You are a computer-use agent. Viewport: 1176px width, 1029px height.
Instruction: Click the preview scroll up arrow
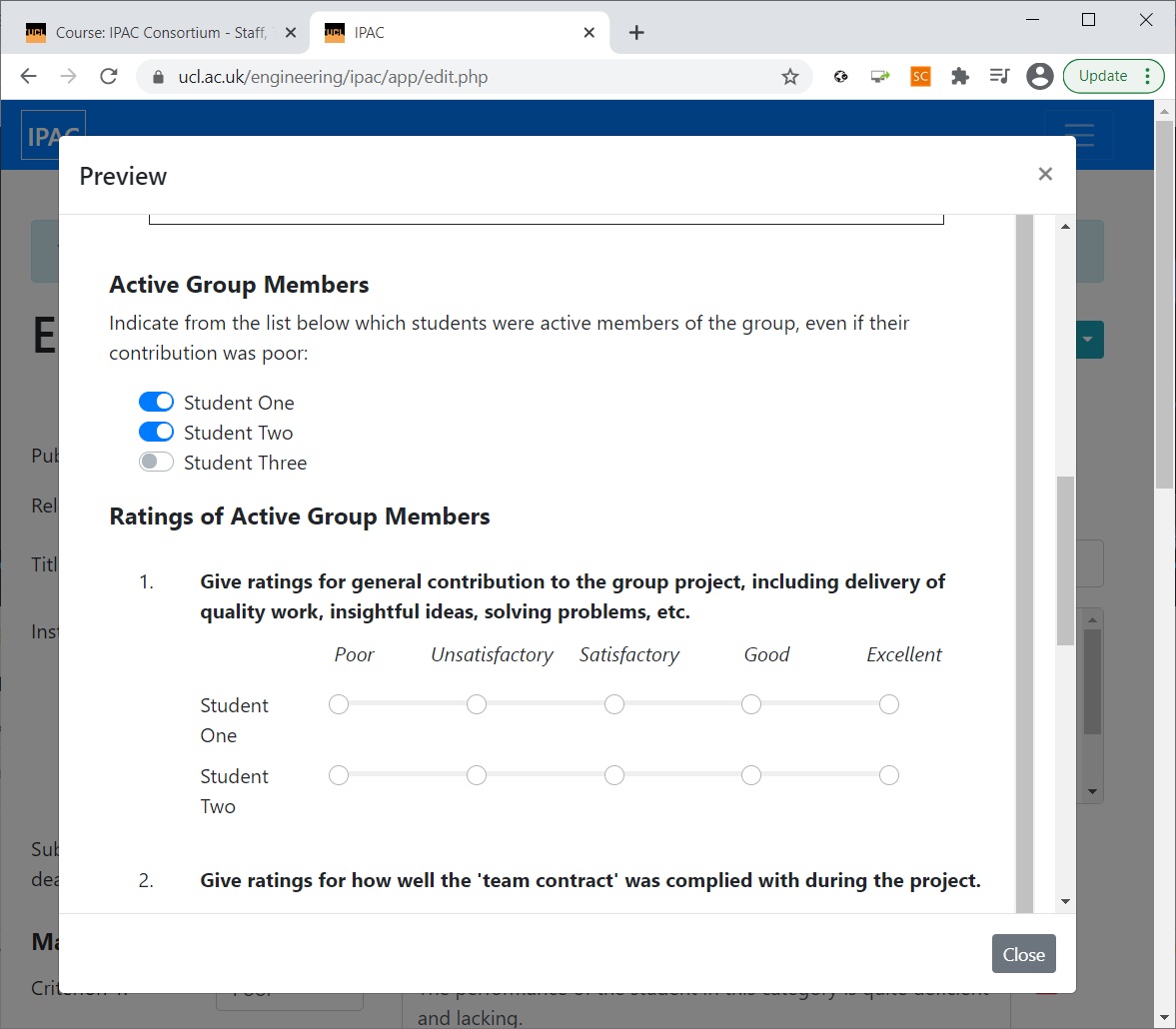point(1065,227)
